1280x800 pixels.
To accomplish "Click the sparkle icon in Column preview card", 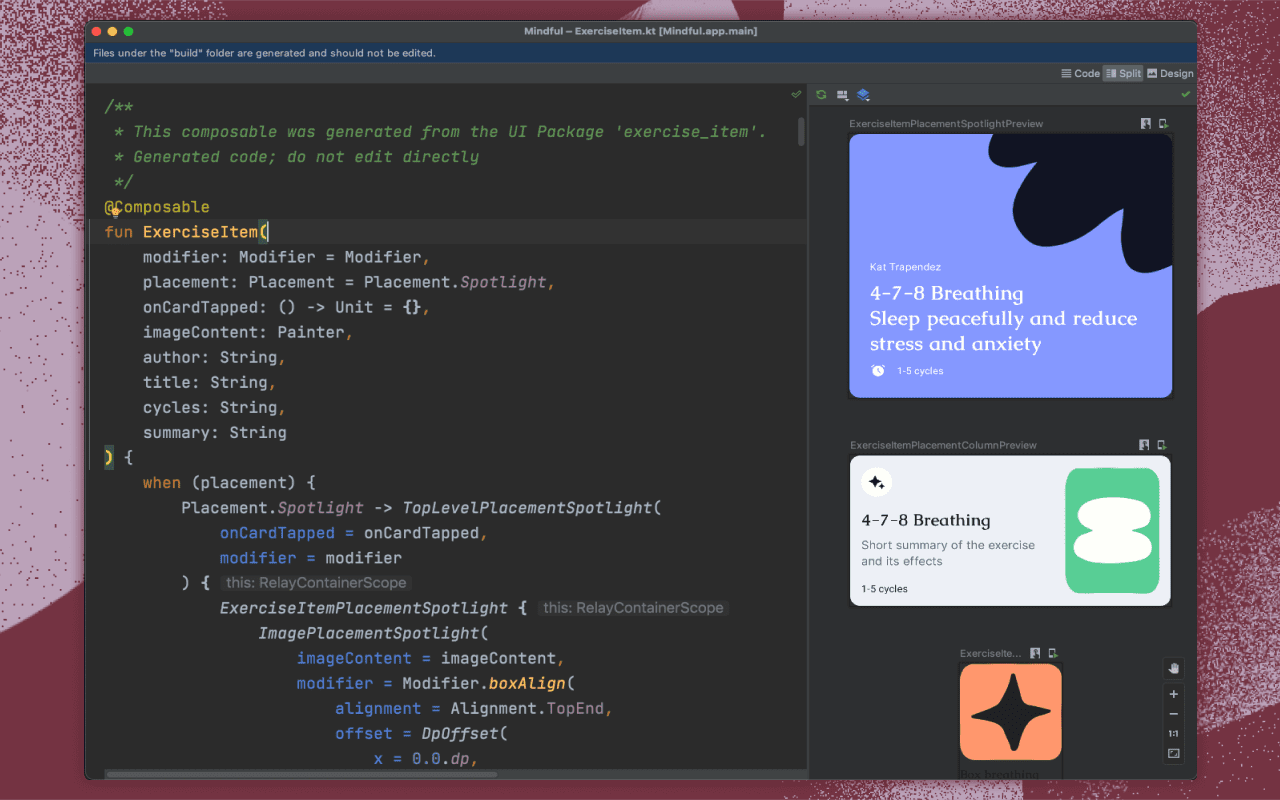I will pyautogui.click(x=876, y=483).
